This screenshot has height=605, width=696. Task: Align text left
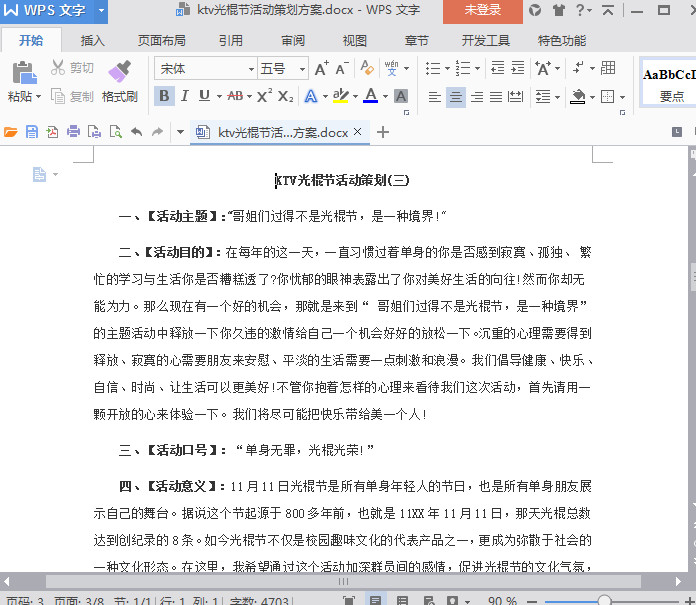click(x=435, y=96)
